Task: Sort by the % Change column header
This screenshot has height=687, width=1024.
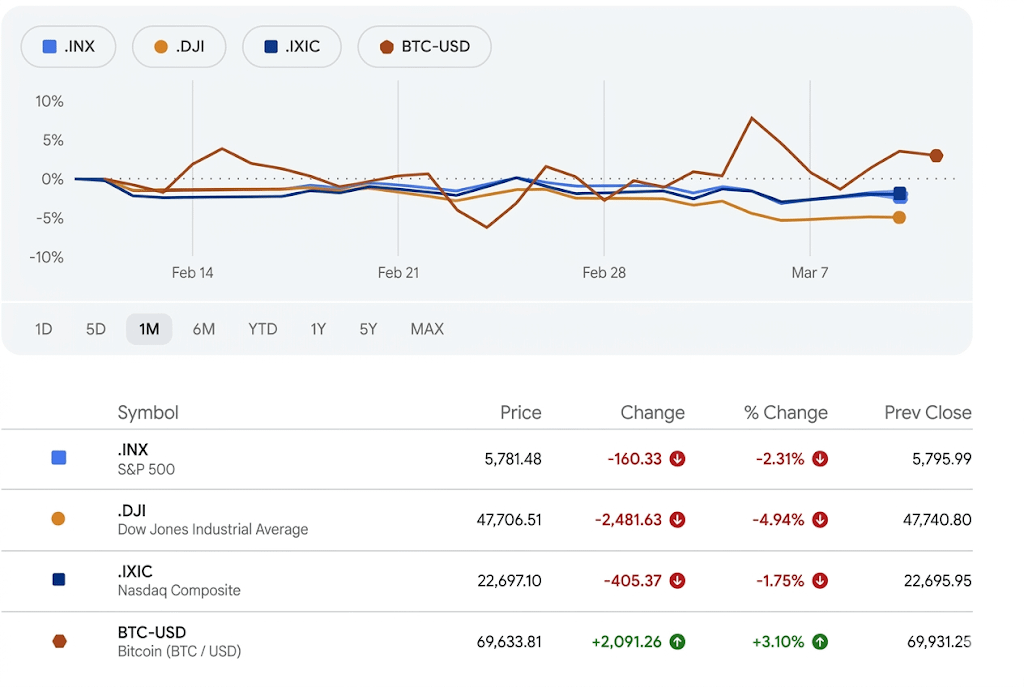Action: (785, 412)
